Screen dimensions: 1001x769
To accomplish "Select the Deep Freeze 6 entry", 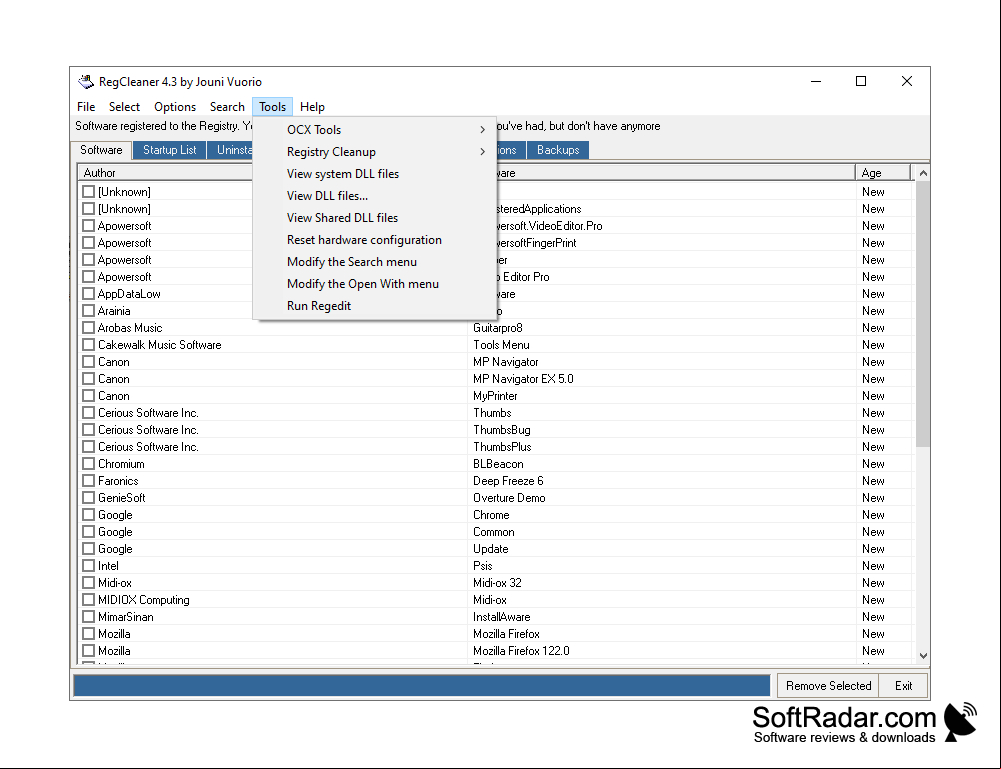I will pos(508,481).
